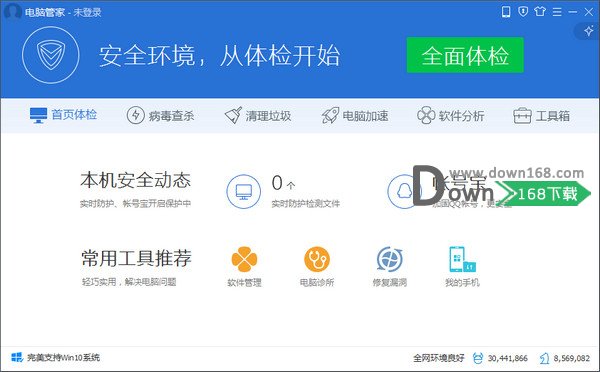Image resolution: width=600 pixels, height=372 pixels.
Task: Click the user avatar icon in title bar
Action: pyautogui.click(x=12, y=11)
